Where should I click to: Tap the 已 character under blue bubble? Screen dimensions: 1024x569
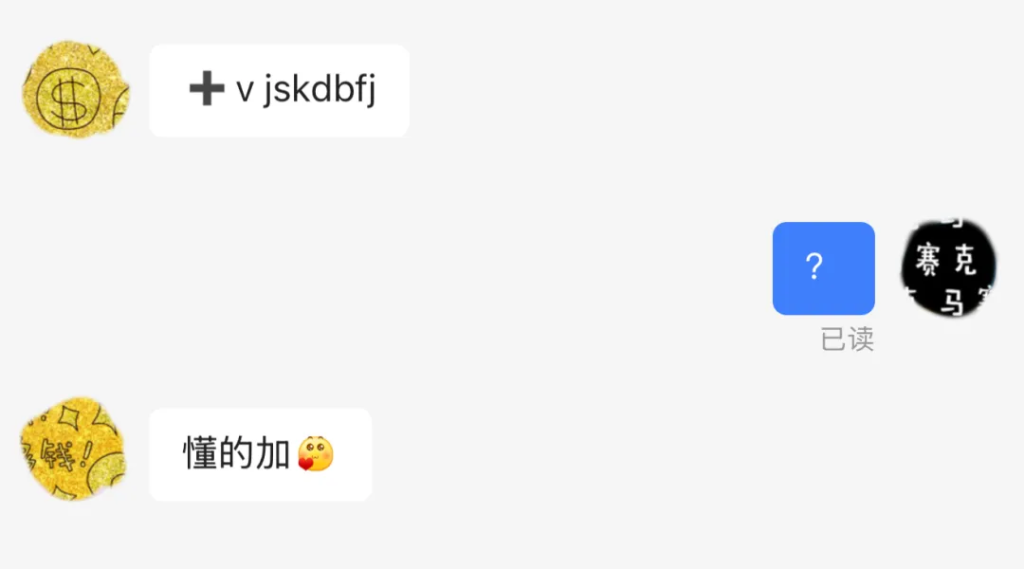point(833,339)
